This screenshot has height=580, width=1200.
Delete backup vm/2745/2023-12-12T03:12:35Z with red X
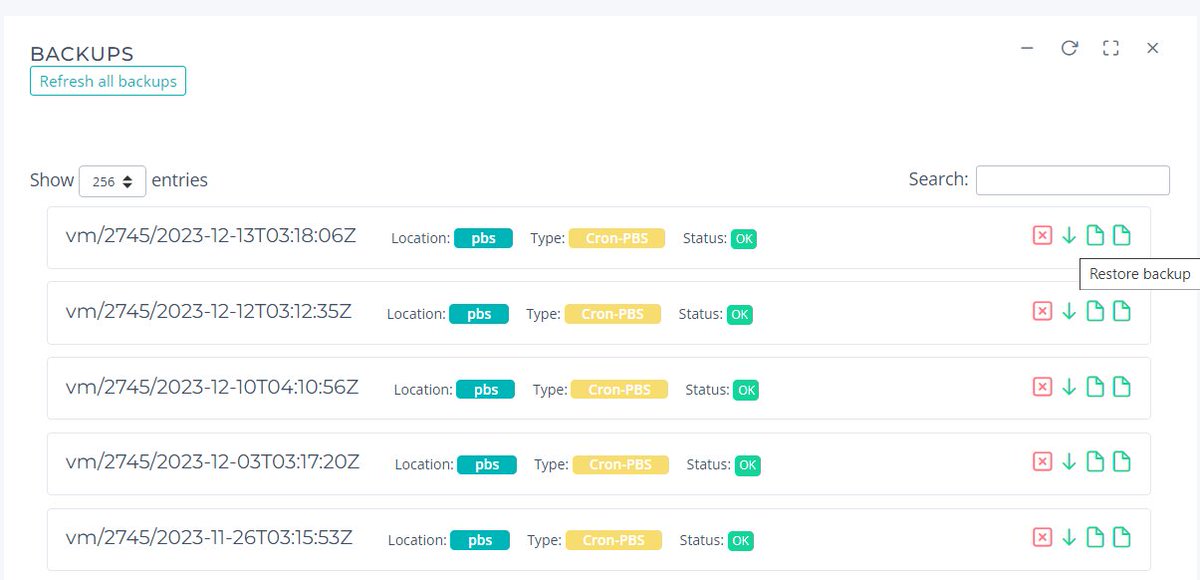coord(1042,311)
